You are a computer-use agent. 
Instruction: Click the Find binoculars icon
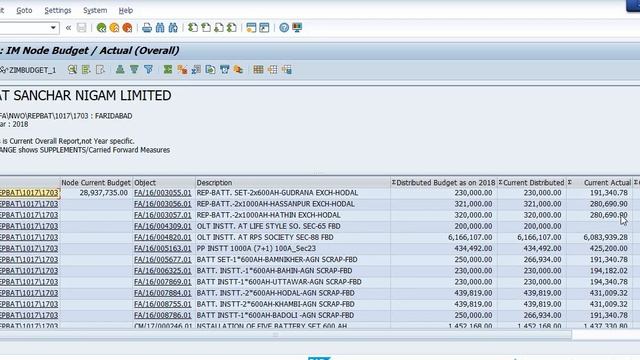pos(160,28)
